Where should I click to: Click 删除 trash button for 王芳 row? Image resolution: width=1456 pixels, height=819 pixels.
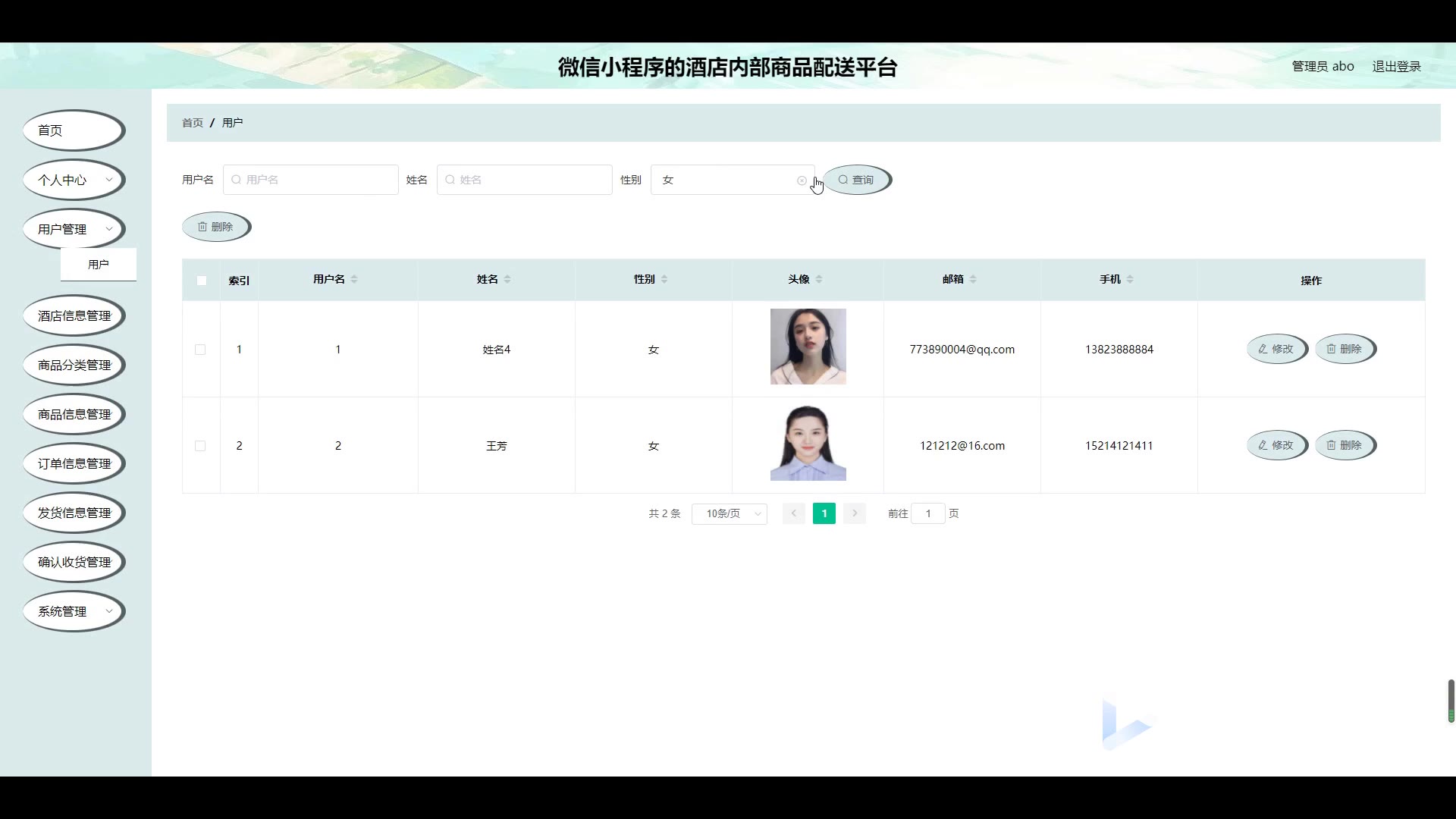[x=1345, y=445]
